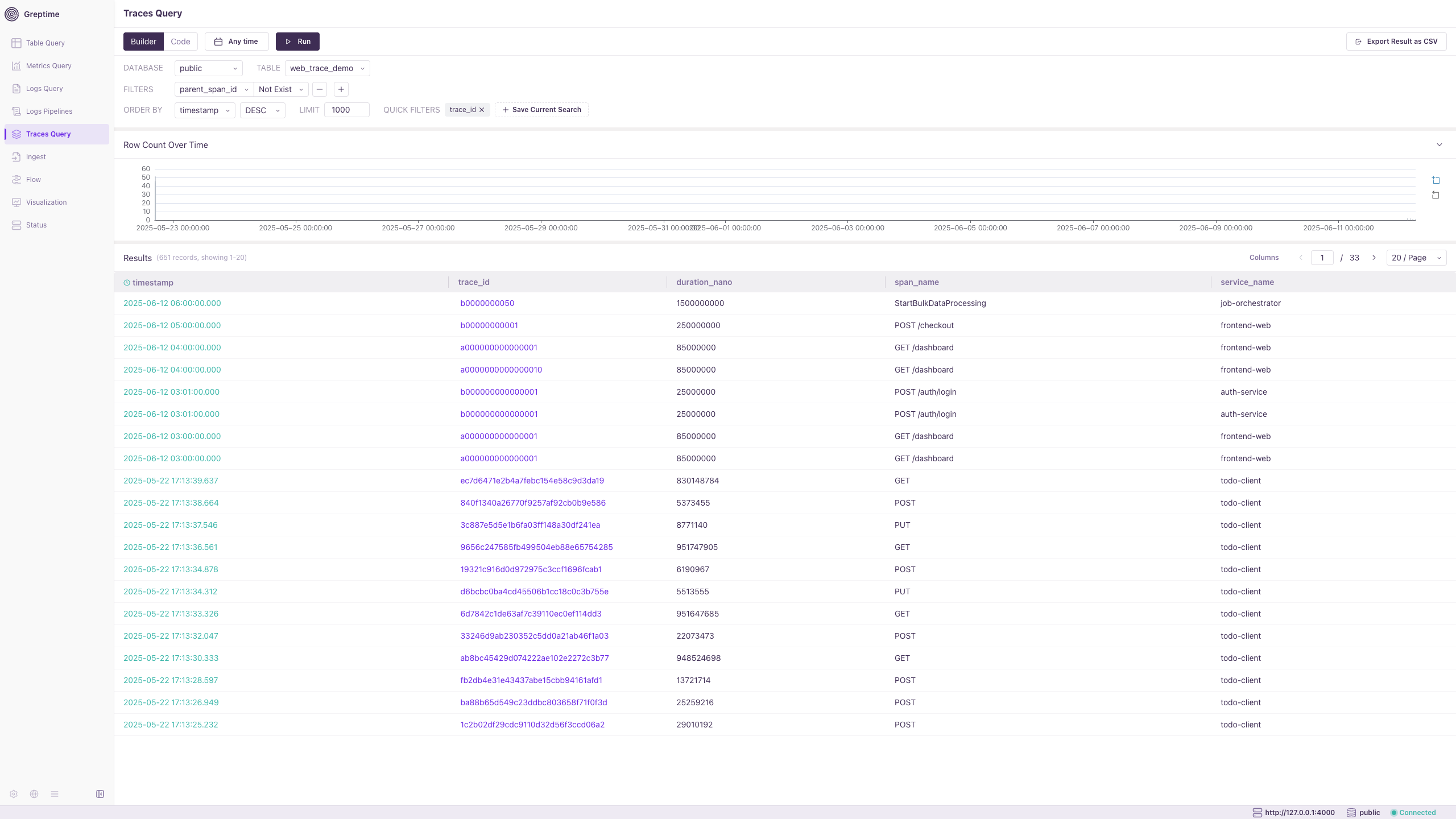Open Ingest page from sidebar
Viewport: 1456px width, 819px height.
pyautogui.click(x=36, y=157)
